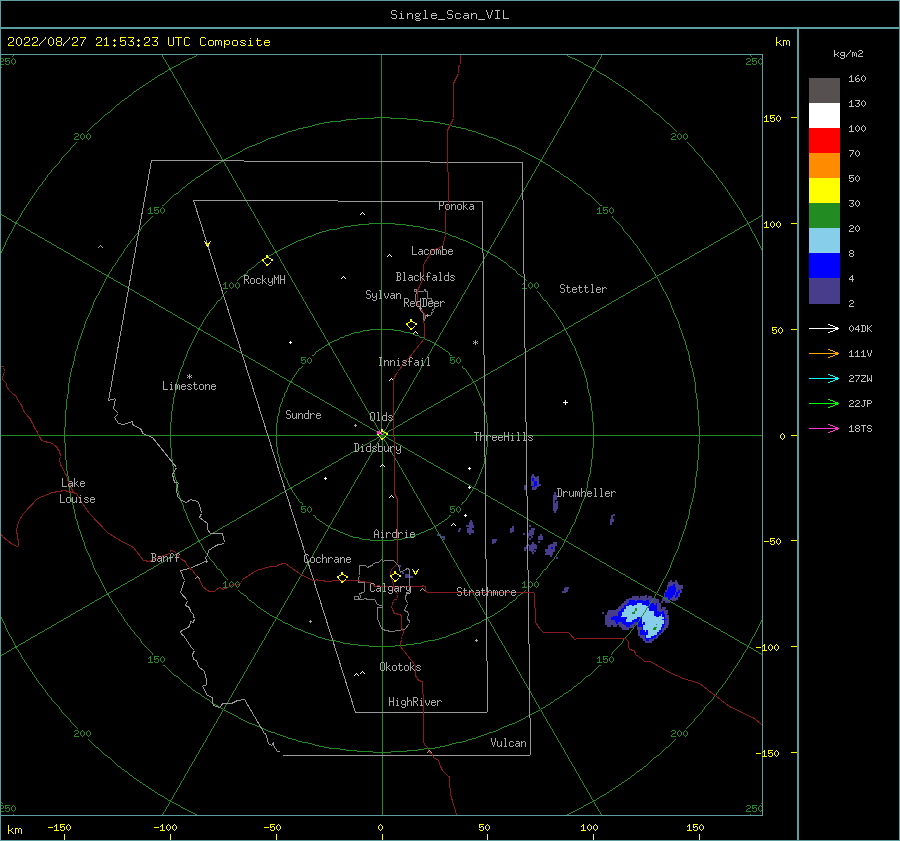Click the 111V legend label

(x=860, y=354)
